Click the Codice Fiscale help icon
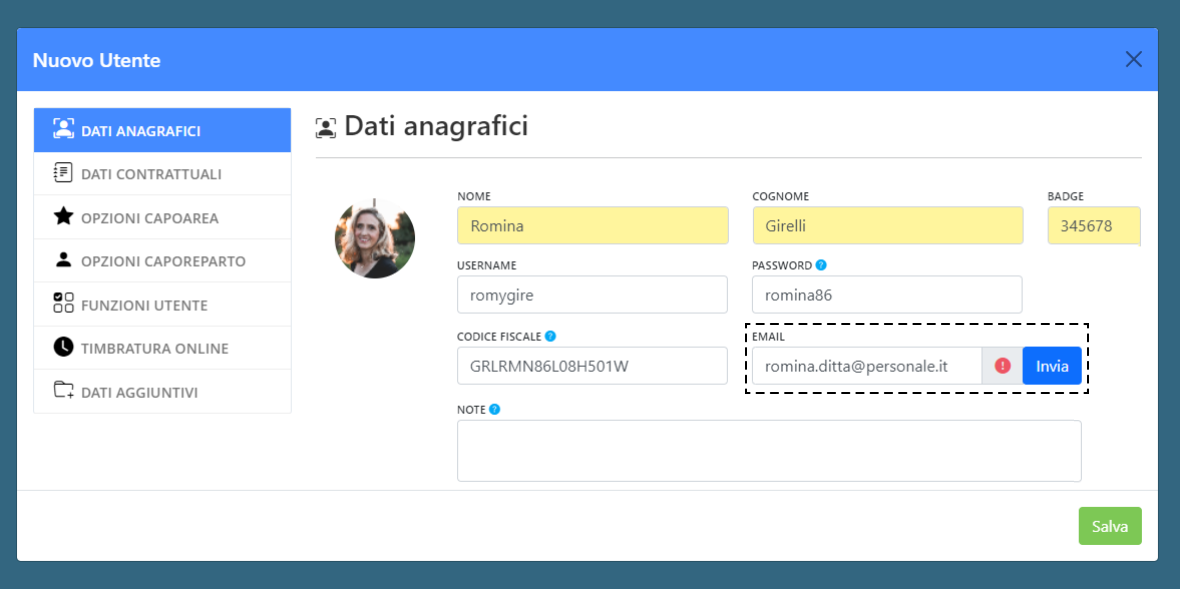The height and width of the screenshot is (589, 1180). (x=551, y=336)
